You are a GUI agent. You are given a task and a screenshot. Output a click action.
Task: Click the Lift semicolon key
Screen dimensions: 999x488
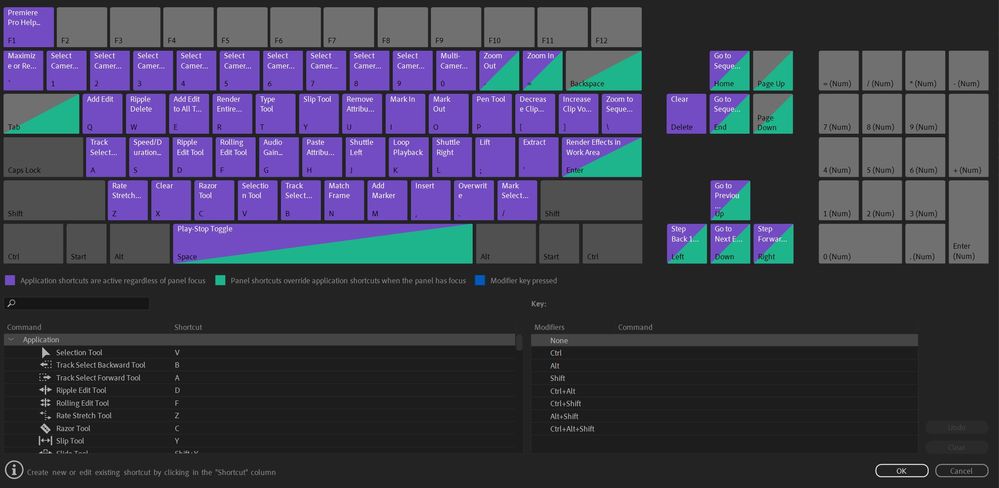[496, 157]
